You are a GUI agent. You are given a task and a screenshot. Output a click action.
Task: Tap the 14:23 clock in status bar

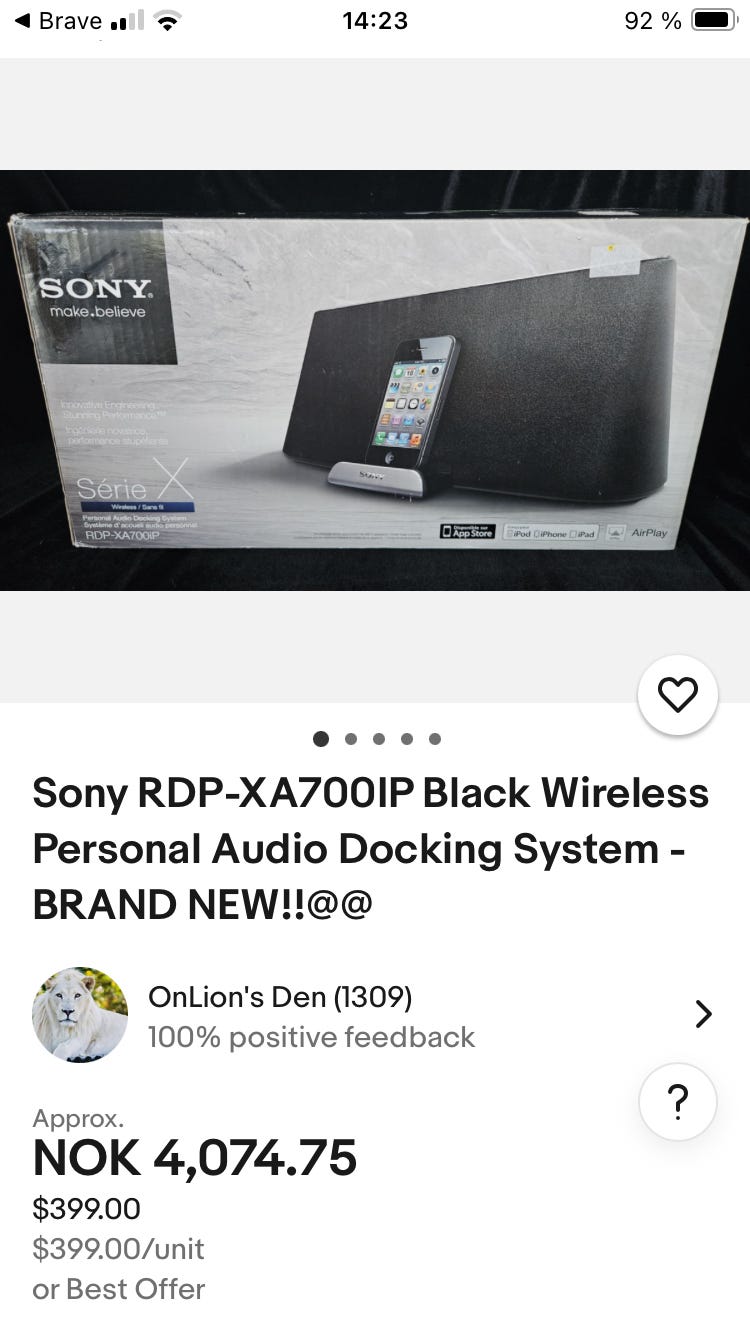(x=375, y=20)
